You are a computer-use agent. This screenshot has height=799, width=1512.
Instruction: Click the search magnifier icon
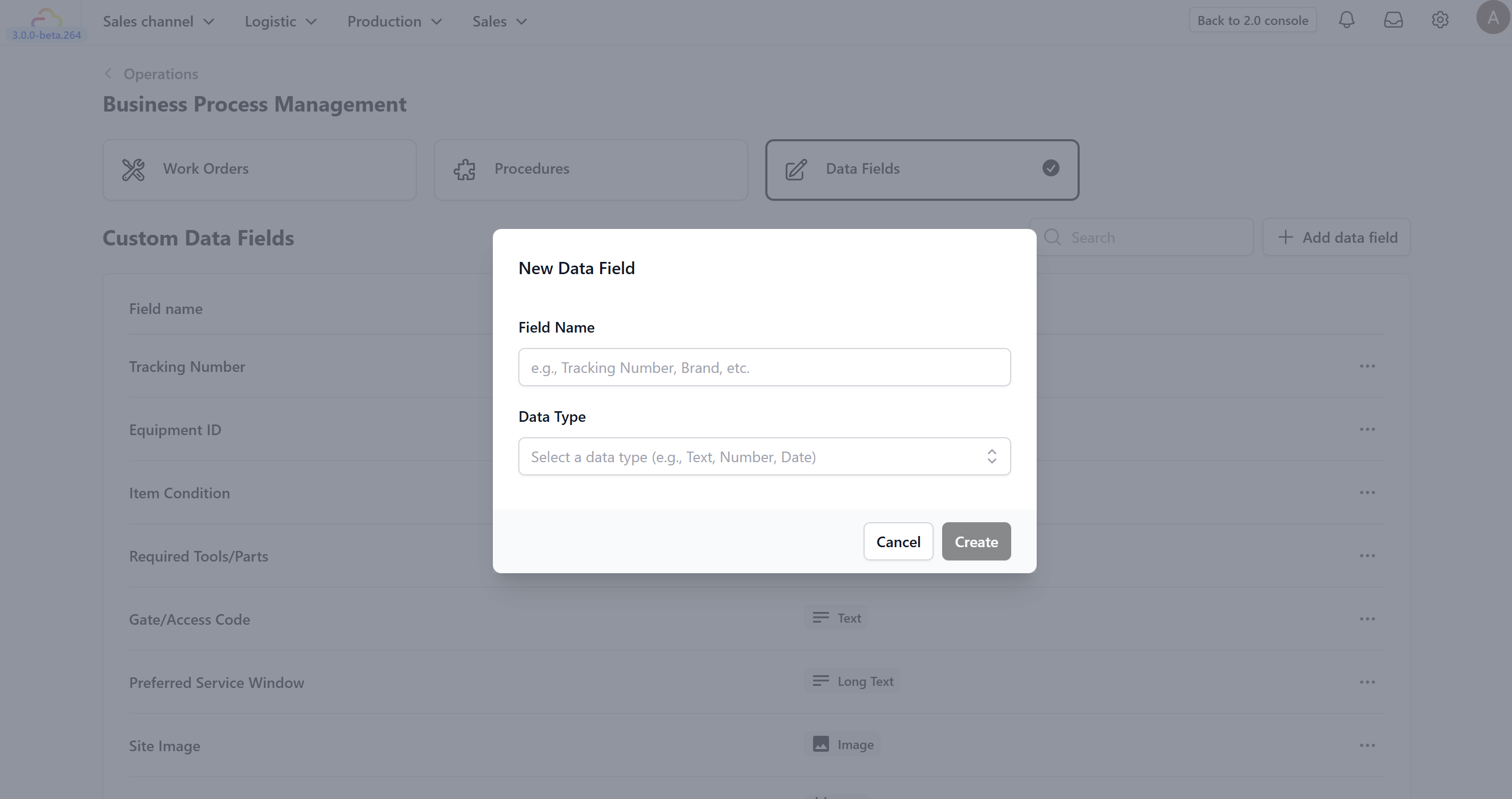click(x=1053, y=237)
